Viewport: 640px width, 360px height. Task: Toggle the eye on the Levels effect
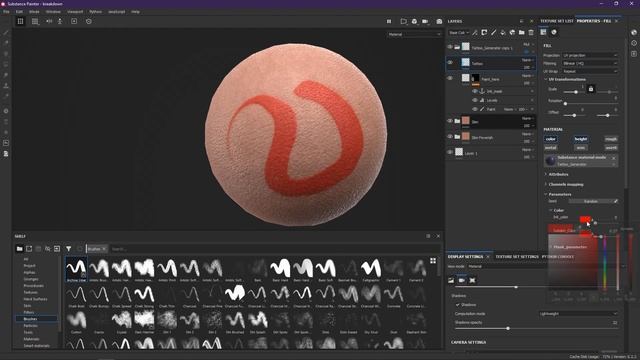475,100
